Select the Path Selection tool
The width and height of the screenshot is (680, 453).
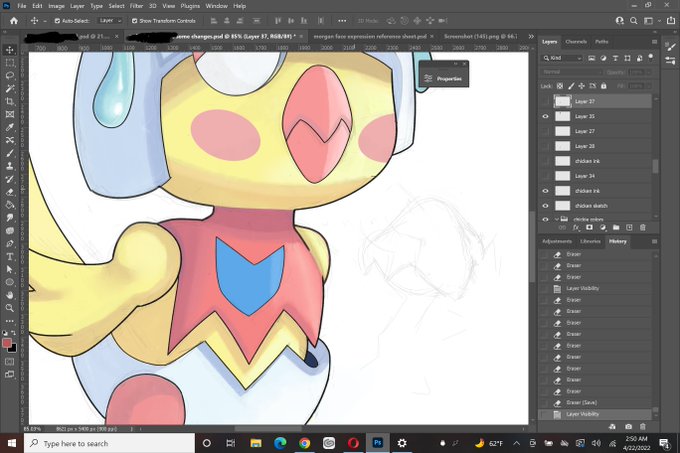pyautogui.click(x=10, y=269)
